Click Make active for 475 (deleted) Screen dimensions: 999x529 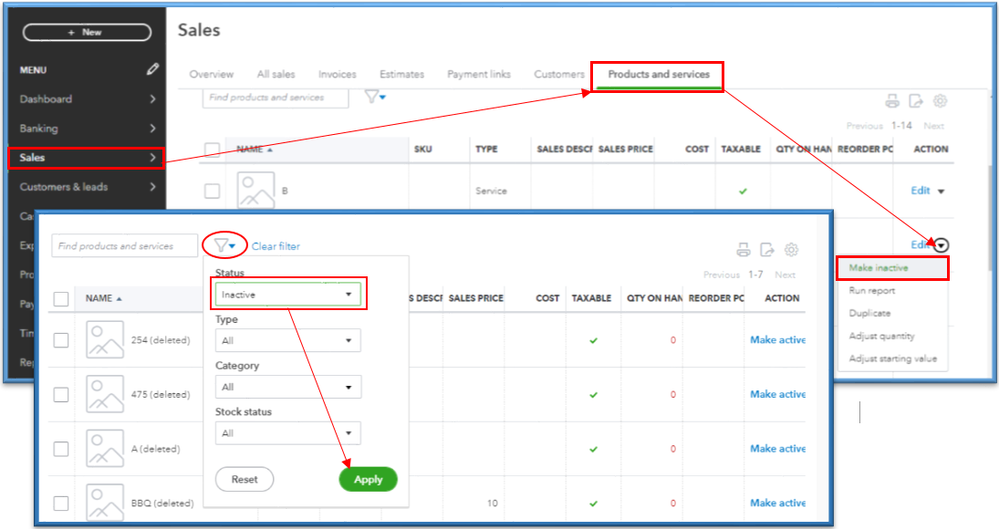[777, 394]
